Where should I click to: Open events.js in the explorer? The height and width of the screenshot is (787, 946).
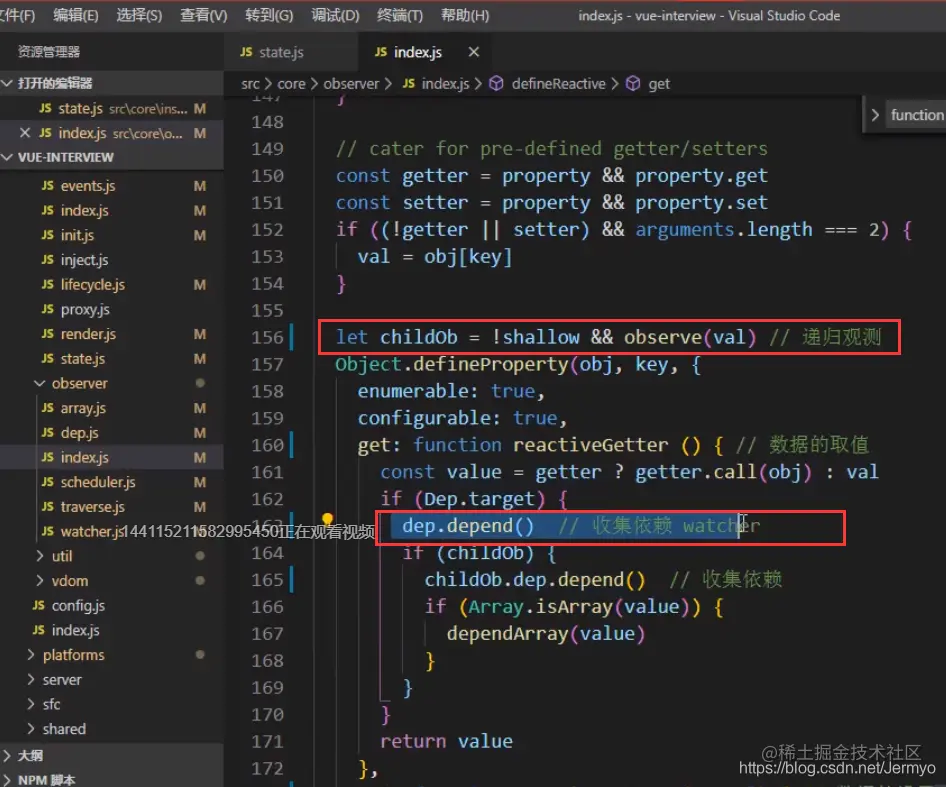pyautogui.click(x=112, y=186)
